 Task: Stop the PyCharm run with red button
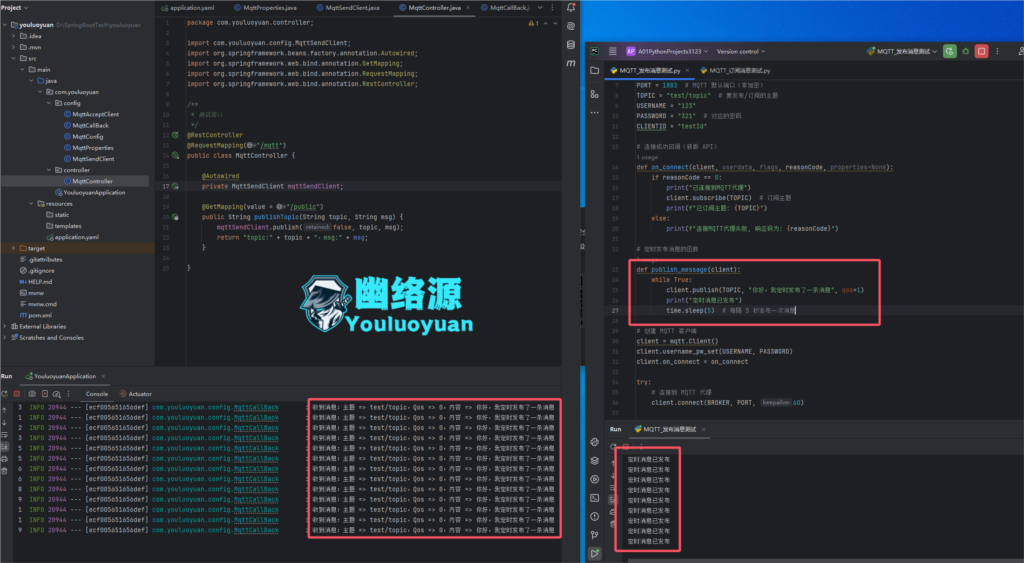pyautogui.click(x=982, y=51)
